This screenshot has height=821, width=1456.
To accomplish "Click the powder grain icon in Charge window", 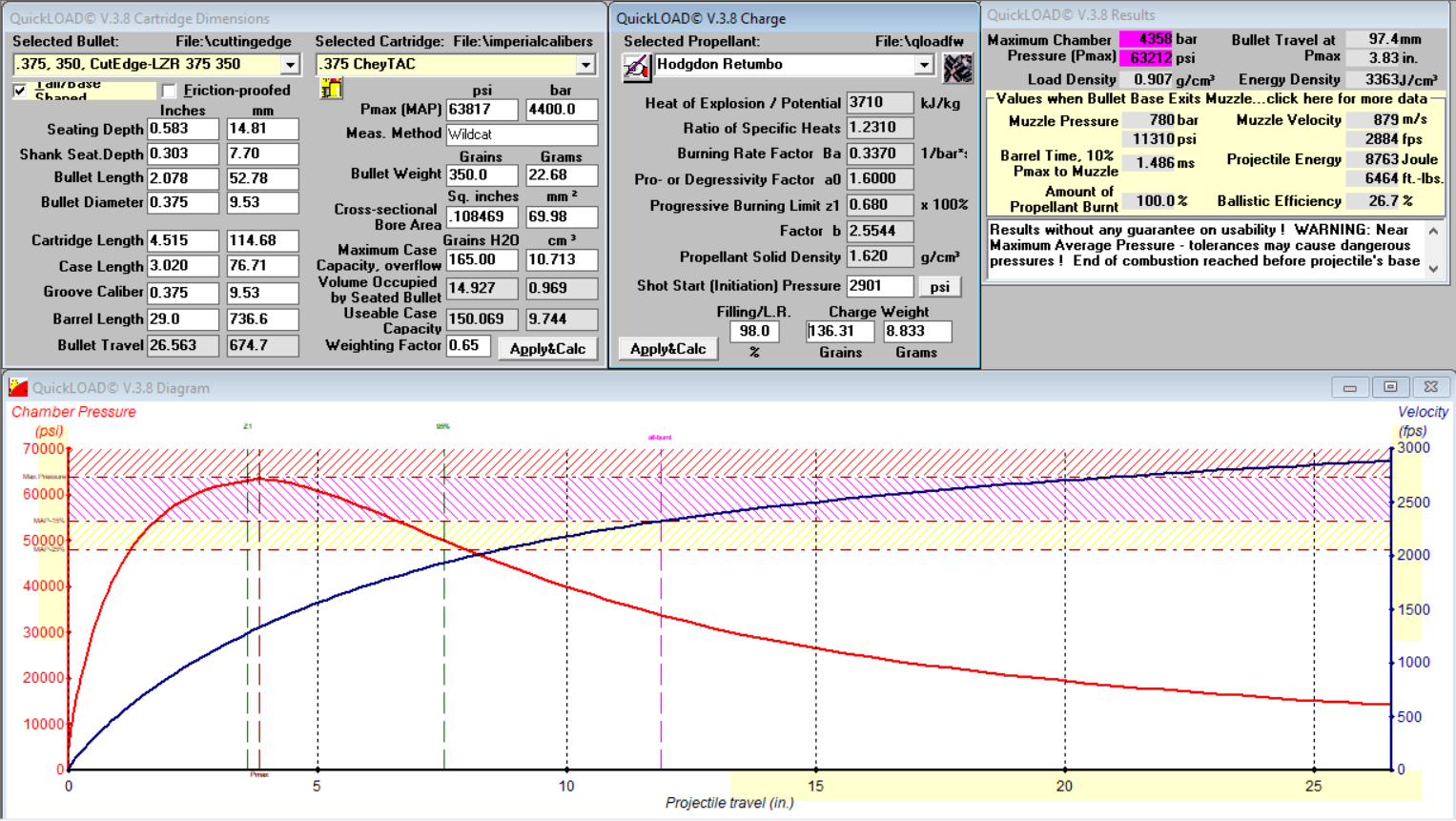I will point(956,67).
